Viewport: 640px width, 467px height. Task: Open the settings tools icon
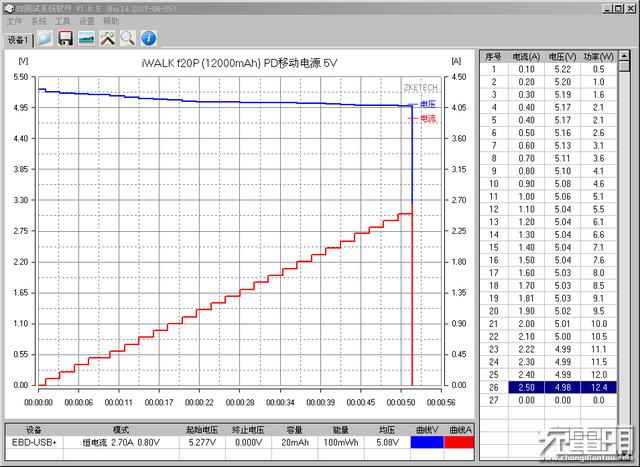pyautogui.click(x=107, y=38)
